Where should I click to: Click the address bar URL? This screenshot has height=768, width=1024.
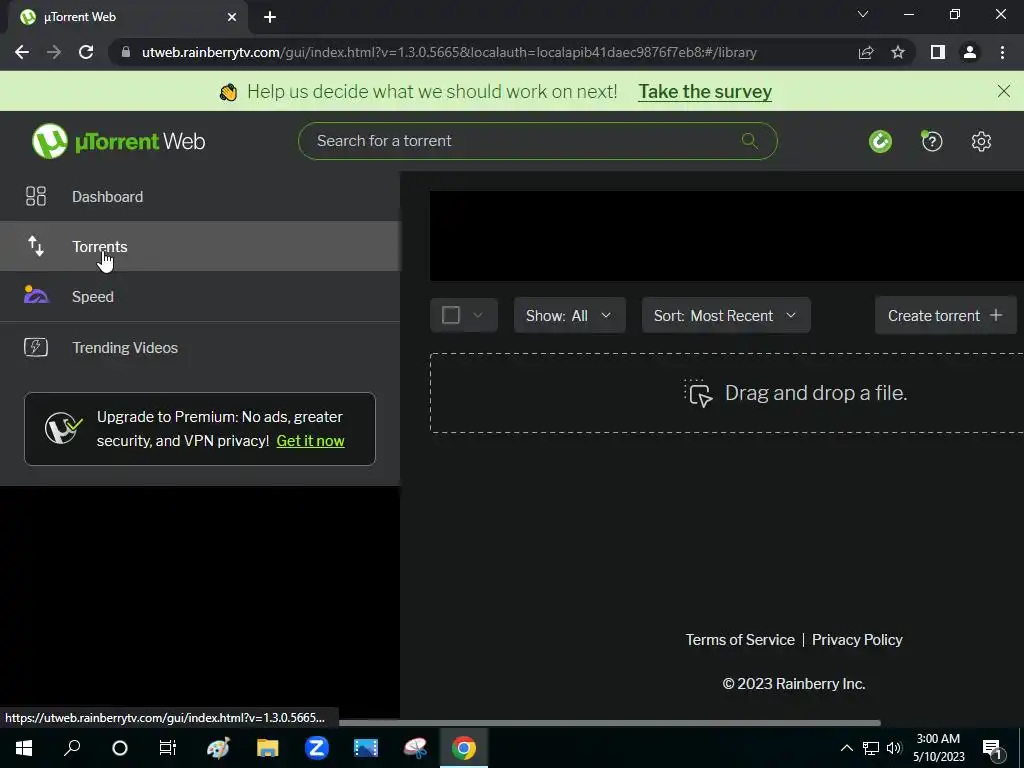point(449,52)
